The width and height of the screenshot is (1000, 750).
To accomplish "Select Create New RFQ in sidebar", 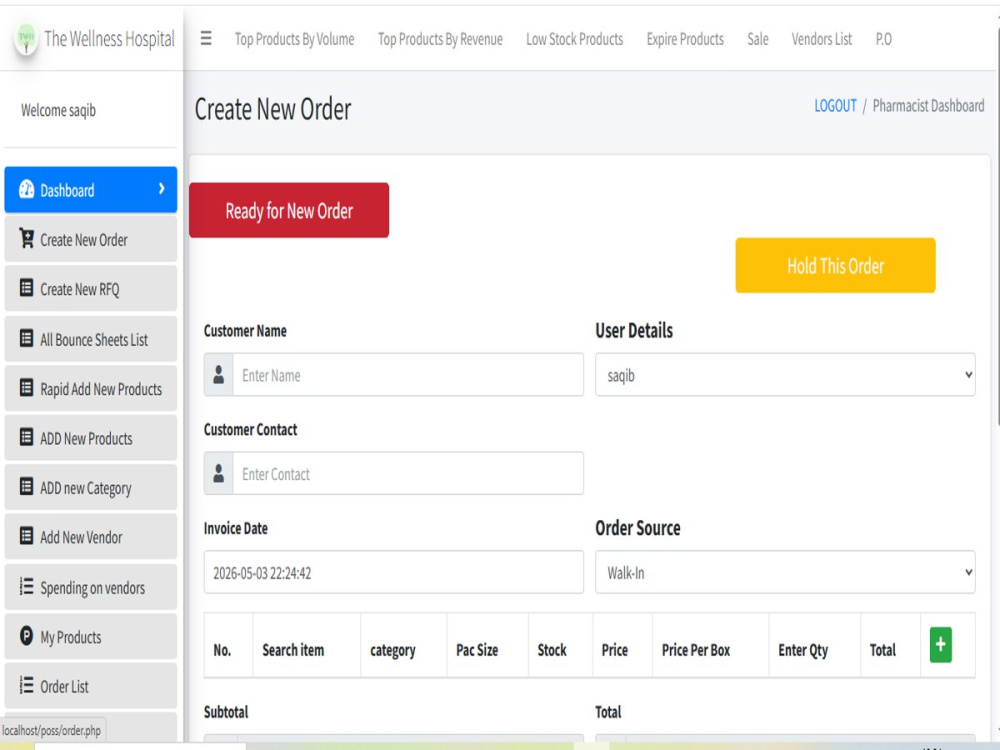I will tap(91, 288).
